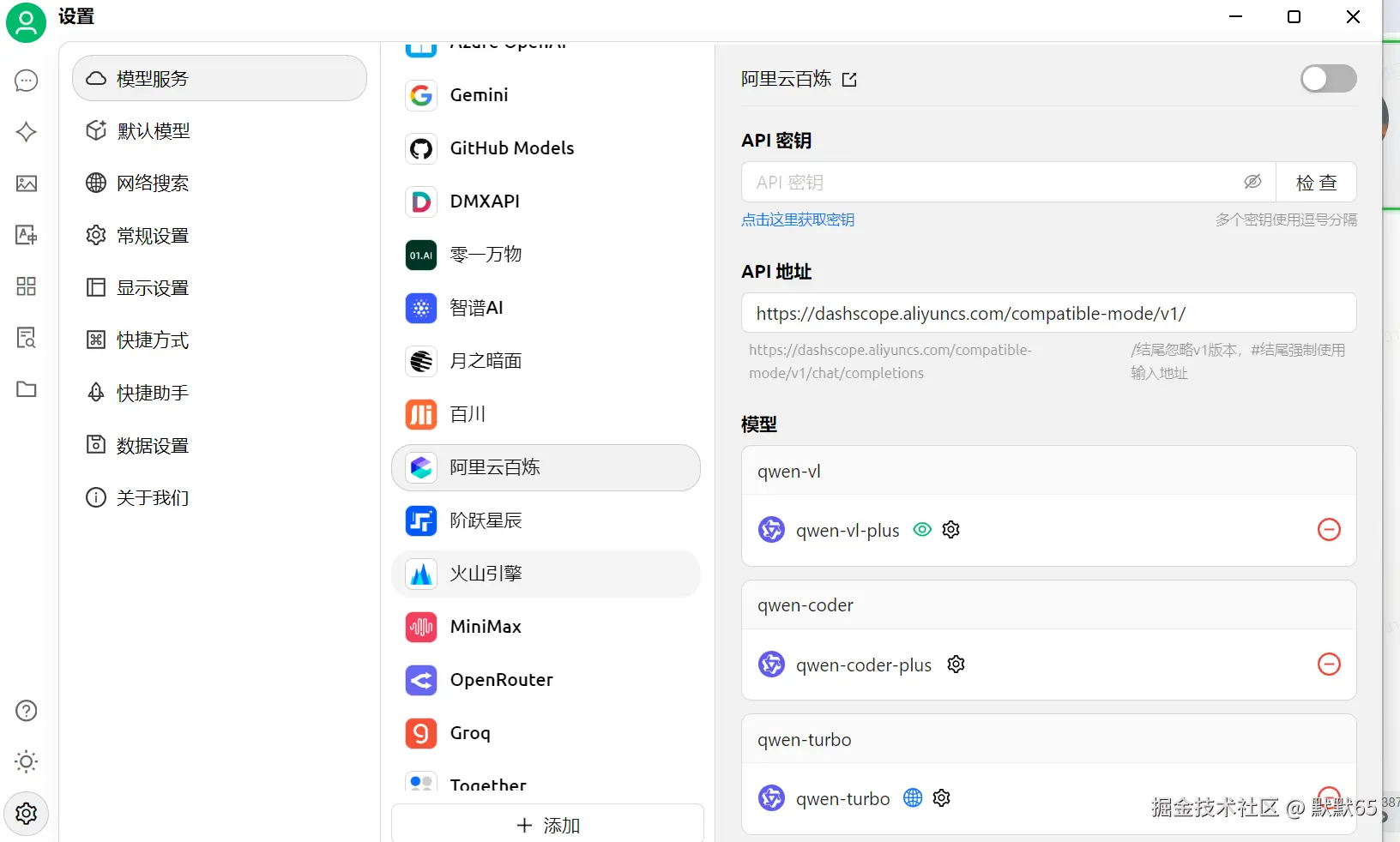Open the translate sidebar icon
The image size is (1400, 842).
point(27,235)
